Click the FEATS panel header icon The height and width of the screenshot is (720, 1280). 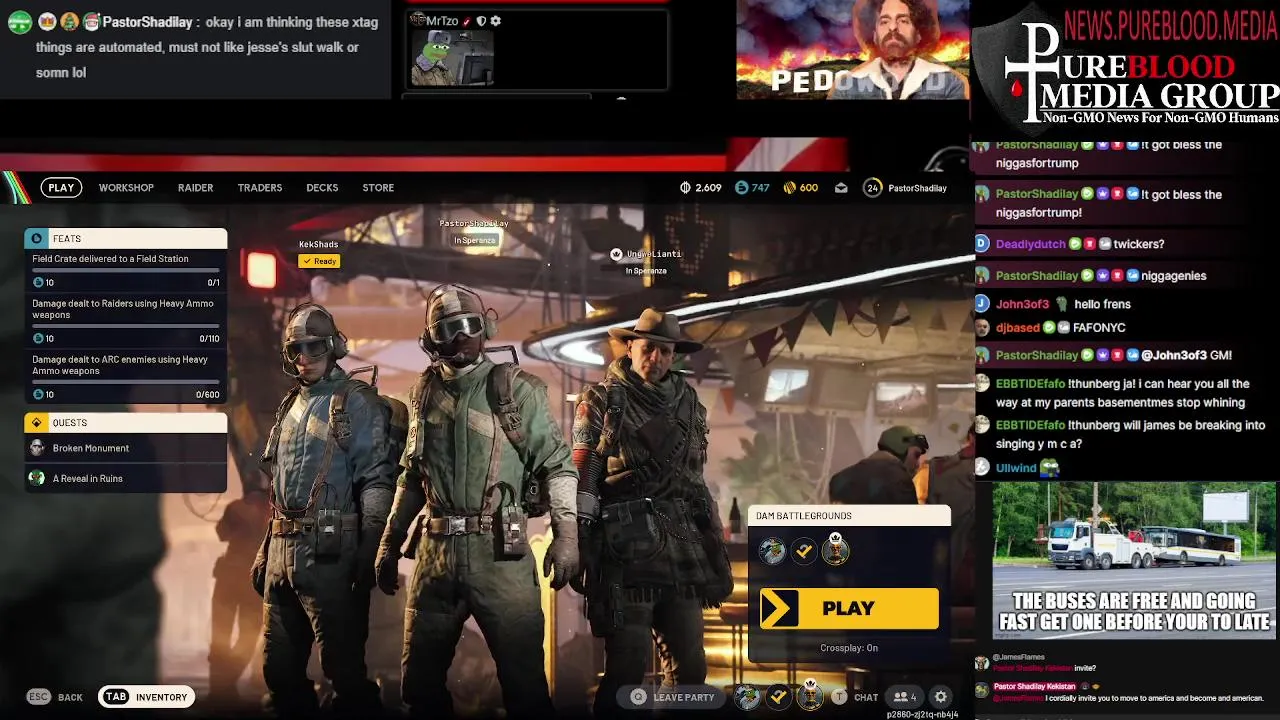pyautogui.click(x=37, y=239)
